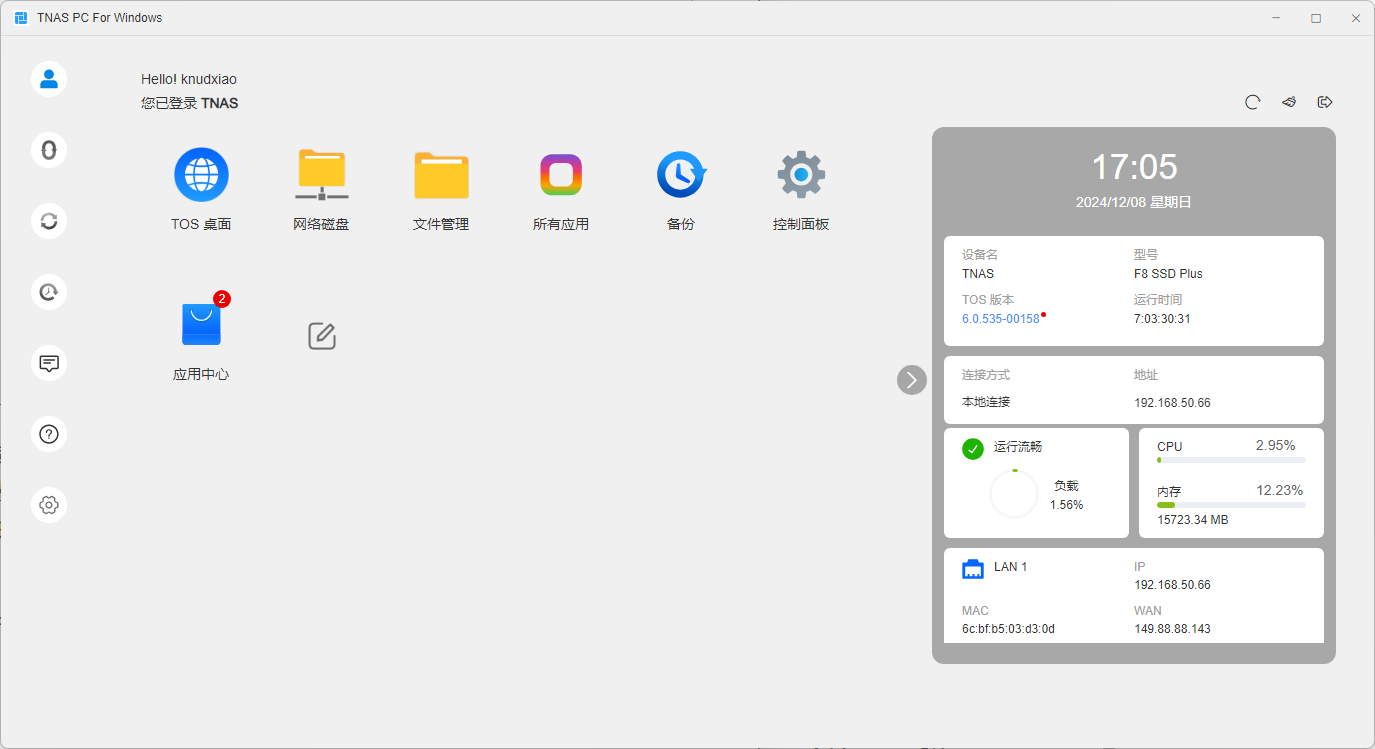Click the TNAS PC app logo in titlebar
Screen dimensions: 1375x749
(21, 18)
